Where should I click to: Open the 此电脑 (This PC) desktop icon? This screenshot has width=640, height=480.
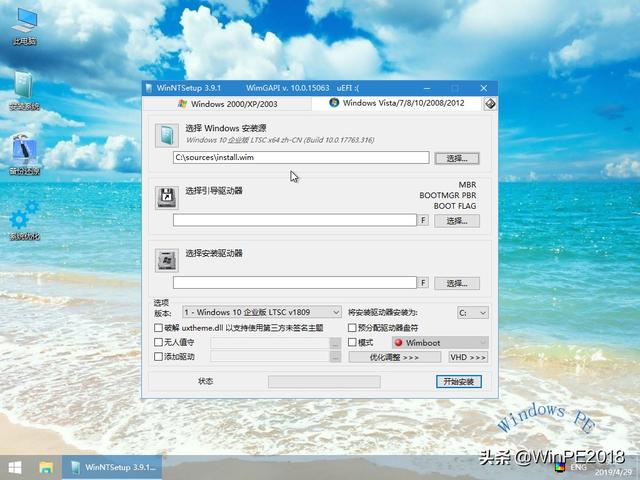24,26
